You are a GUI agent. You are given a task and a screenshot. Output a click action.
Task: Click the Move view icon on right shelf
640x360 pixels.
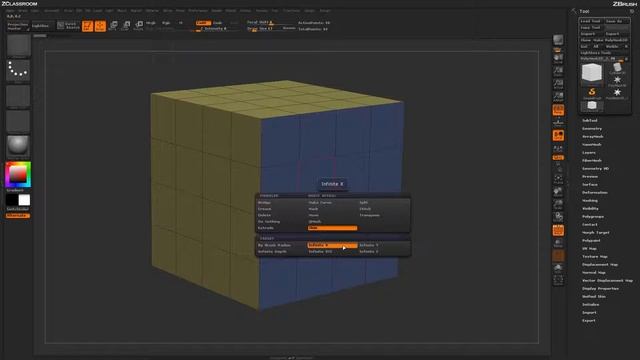coord(558,192)
